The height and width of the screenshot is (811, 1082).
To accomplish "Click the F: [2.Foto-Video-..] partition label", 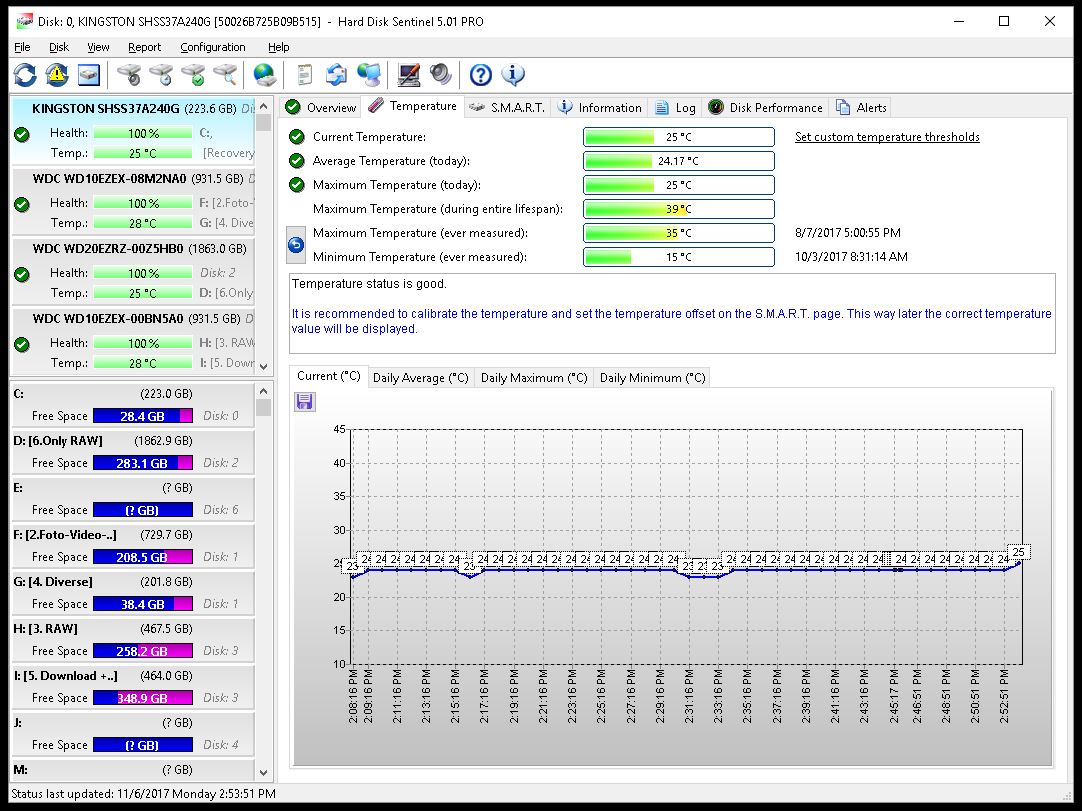I will click(65, 535).
